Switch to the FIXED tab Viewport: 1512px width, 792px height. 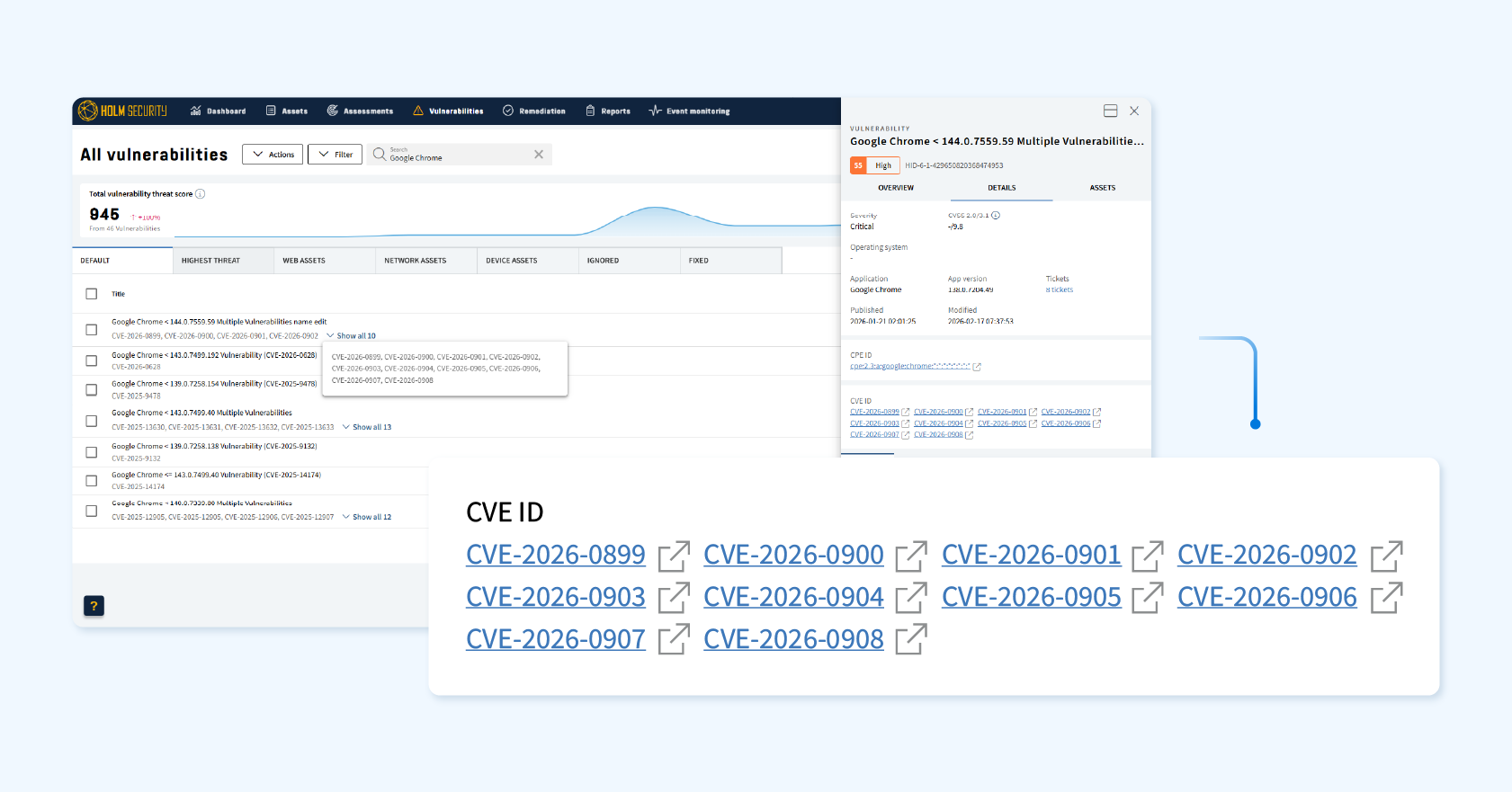[731, 261]
